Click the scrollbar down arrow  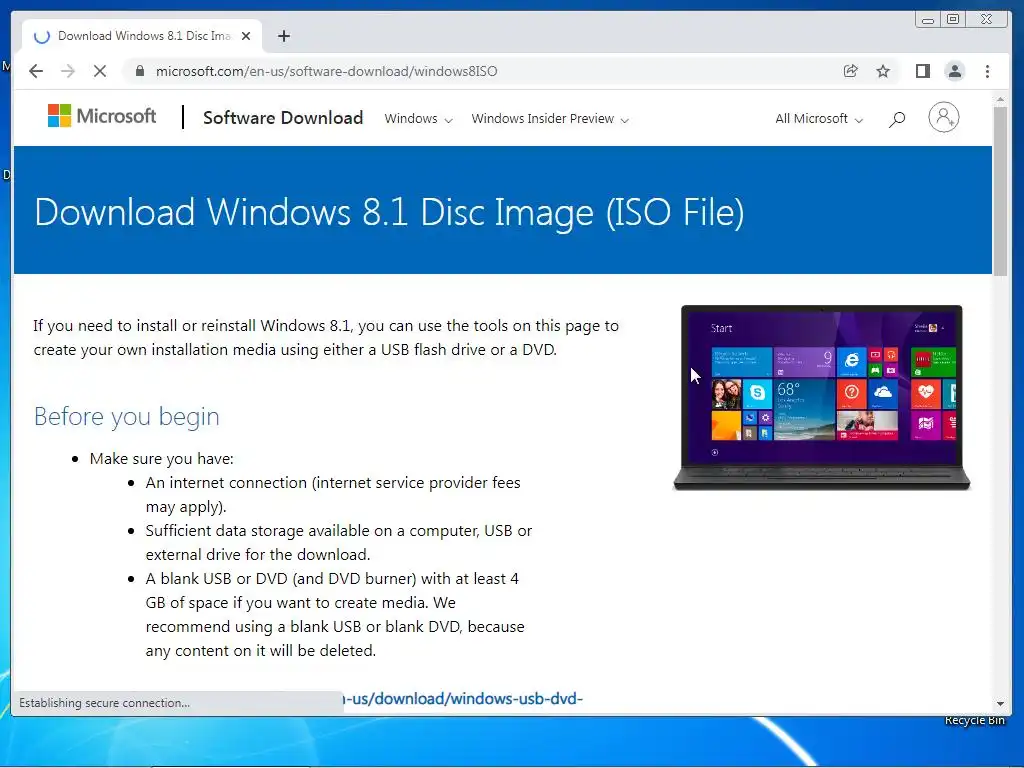click(1000, 704)
